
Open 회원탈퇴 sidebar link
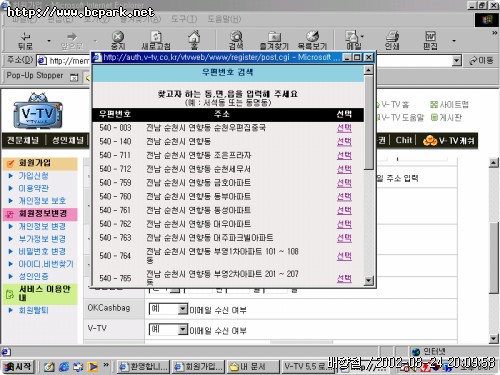tap(33, 310)
